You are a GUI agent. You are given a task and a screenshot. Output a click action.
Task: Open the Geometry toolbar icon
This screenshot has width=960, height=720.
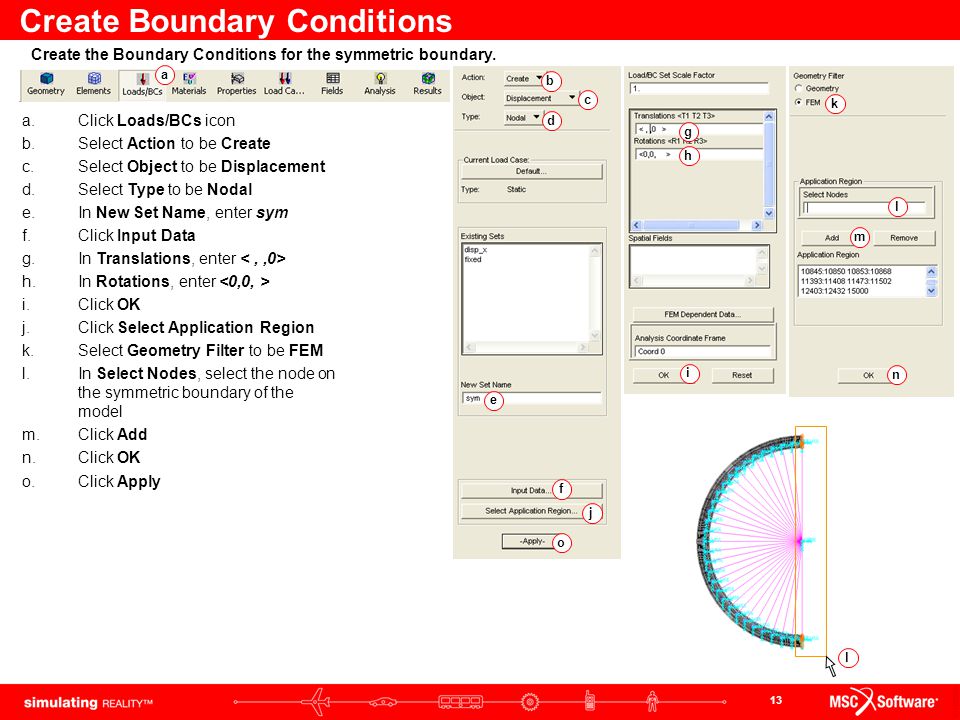point(46,84)
